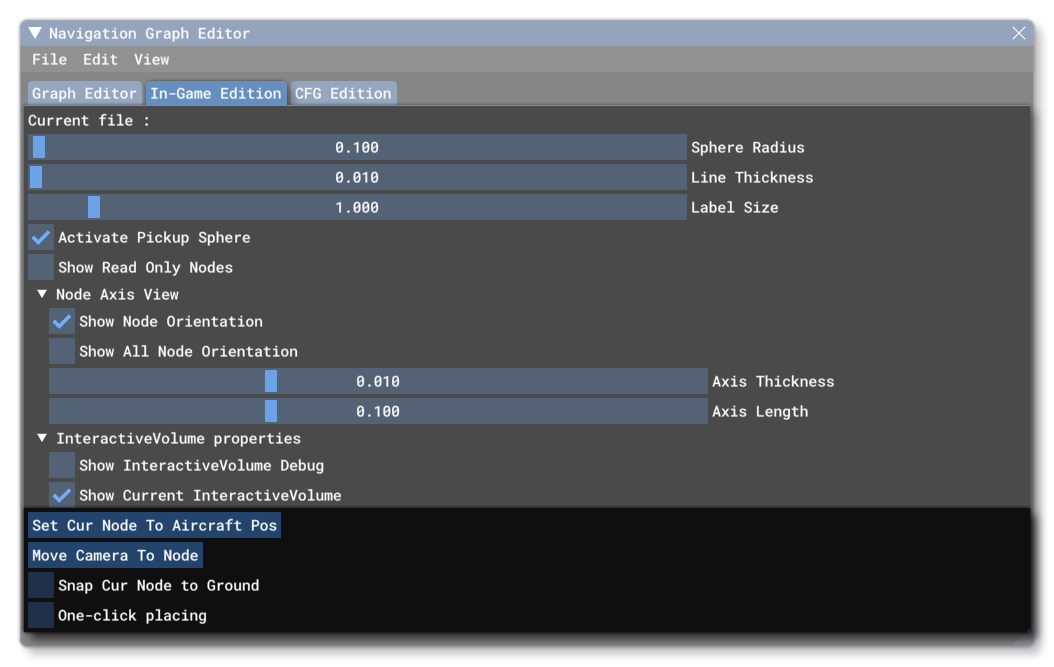This screenshot has width=1054, height=667.
Task: Enable Show Read Only Nodes
Action: [x=40, y=267]
